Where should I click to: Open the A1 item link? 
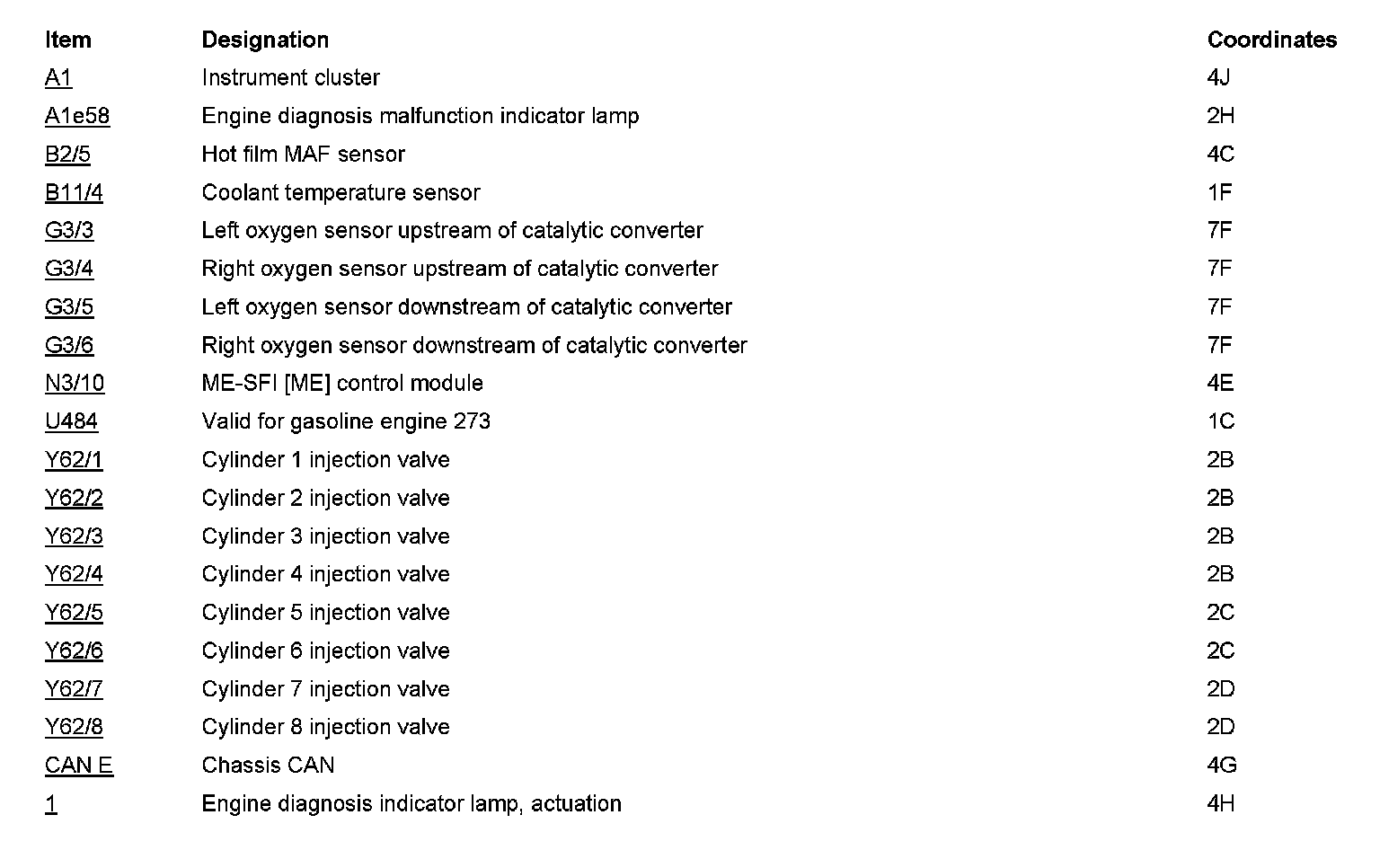pos(58,78)
